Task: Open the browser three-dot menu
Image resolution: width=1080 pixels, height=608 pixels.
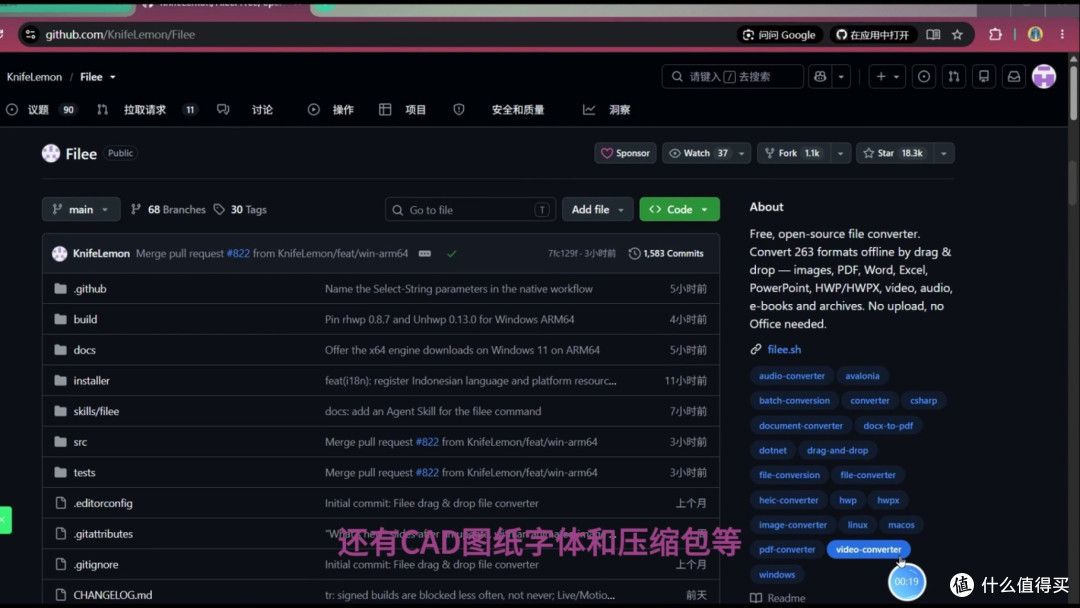Action: click(x=1062, y=34)
